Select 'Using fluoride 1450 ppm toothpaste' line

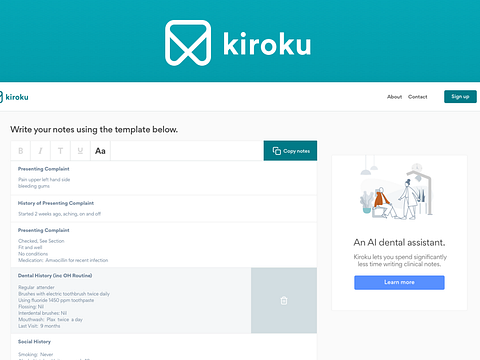point(56,300)
